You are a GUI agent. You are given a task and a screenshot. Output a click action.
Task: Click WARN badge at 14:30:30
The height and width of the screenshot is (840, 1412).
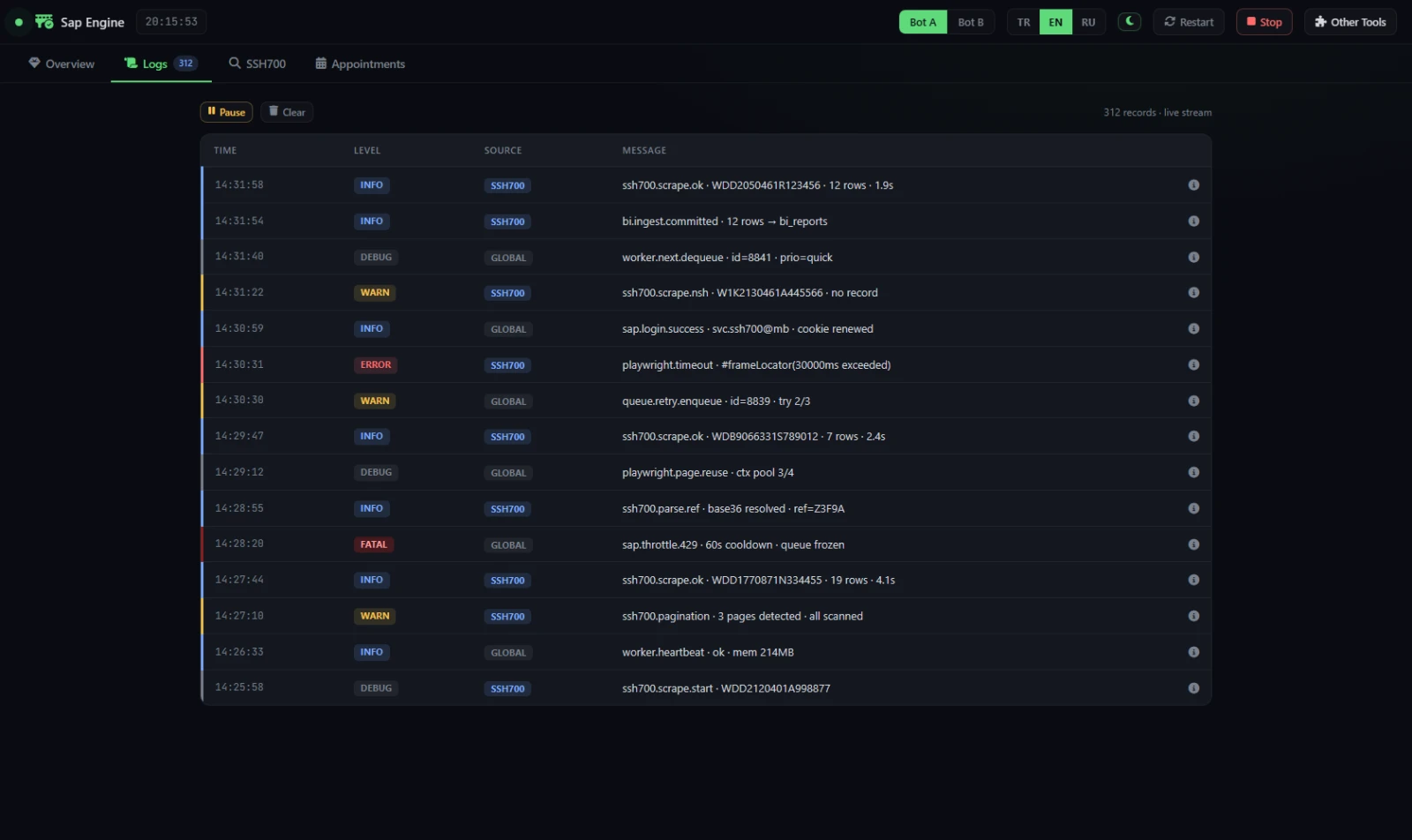(374, 401)
